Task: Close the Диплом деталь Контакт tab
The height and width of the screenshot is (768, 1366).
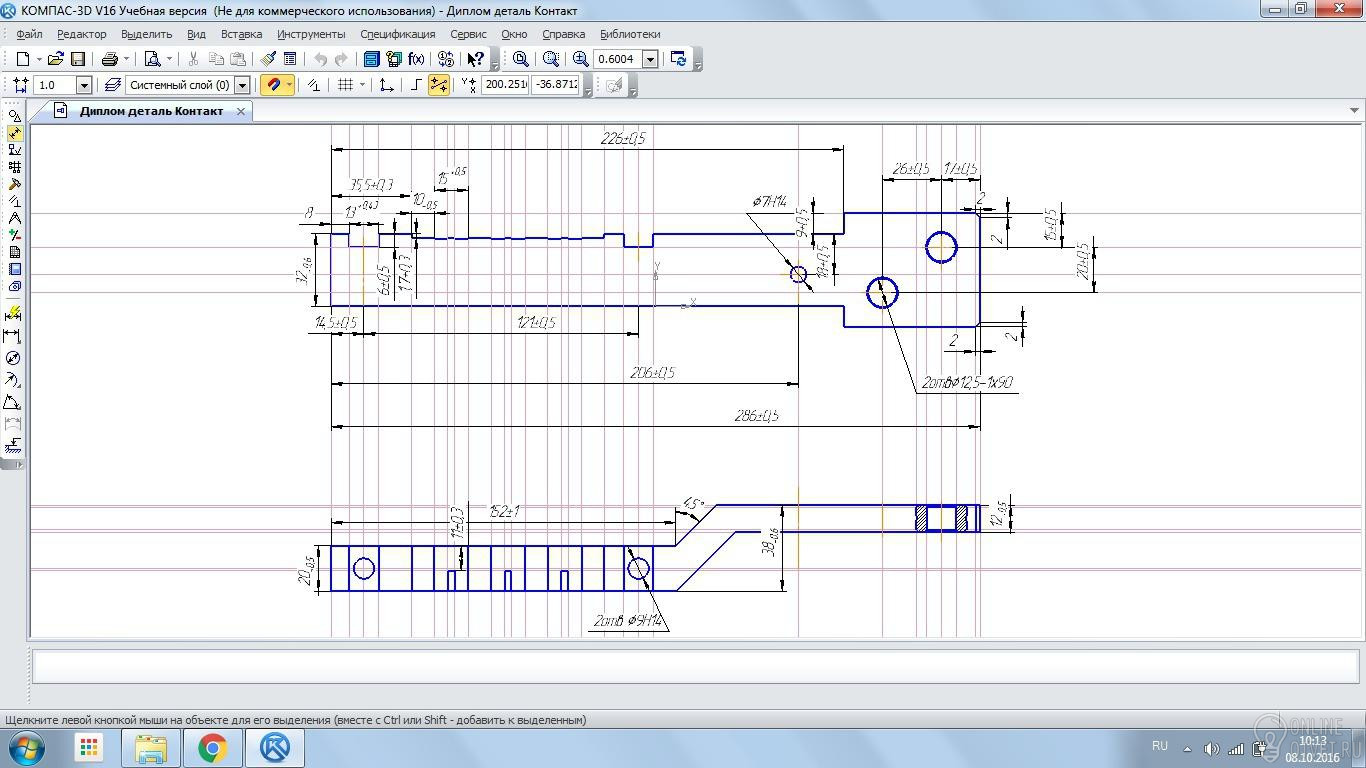Action: (x=241, y=111)
